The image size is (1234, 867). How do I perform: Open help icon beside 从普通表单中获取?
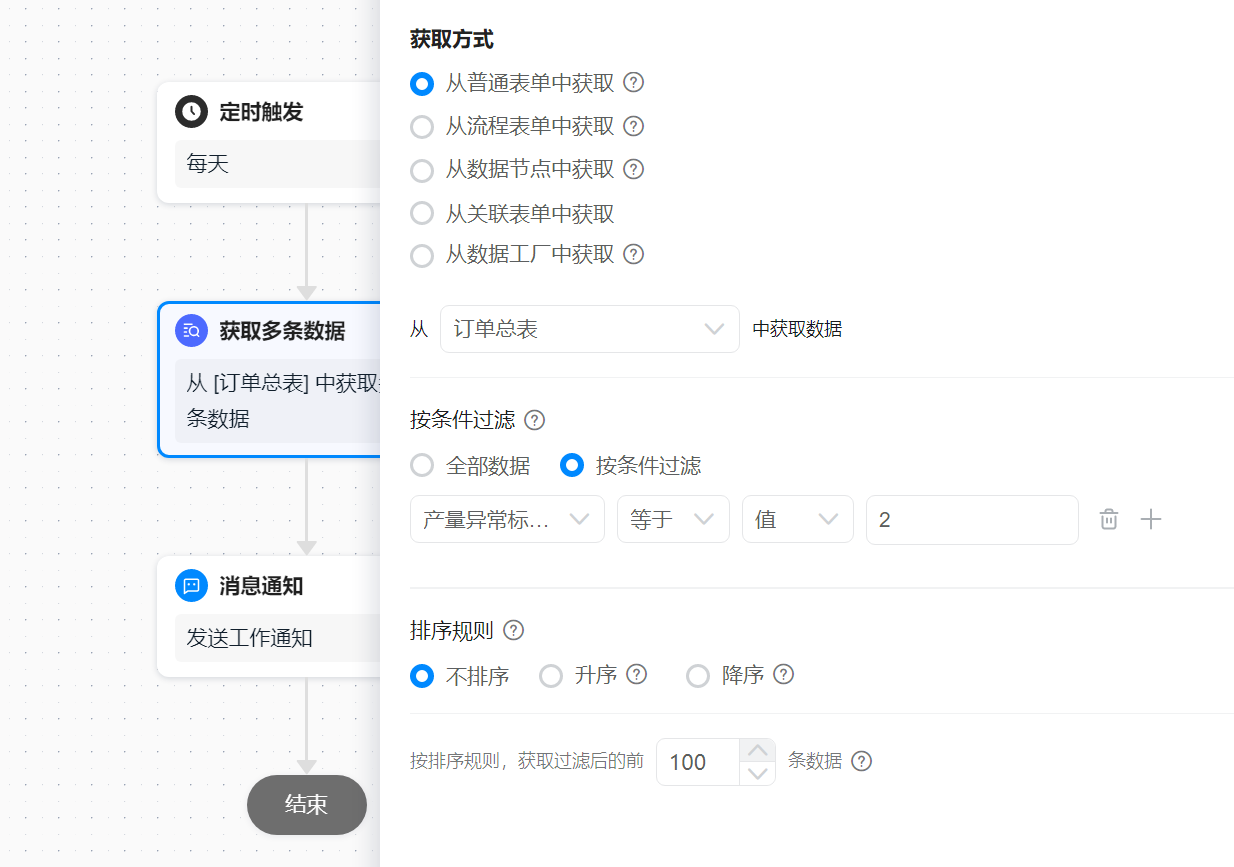coord(633,83)
